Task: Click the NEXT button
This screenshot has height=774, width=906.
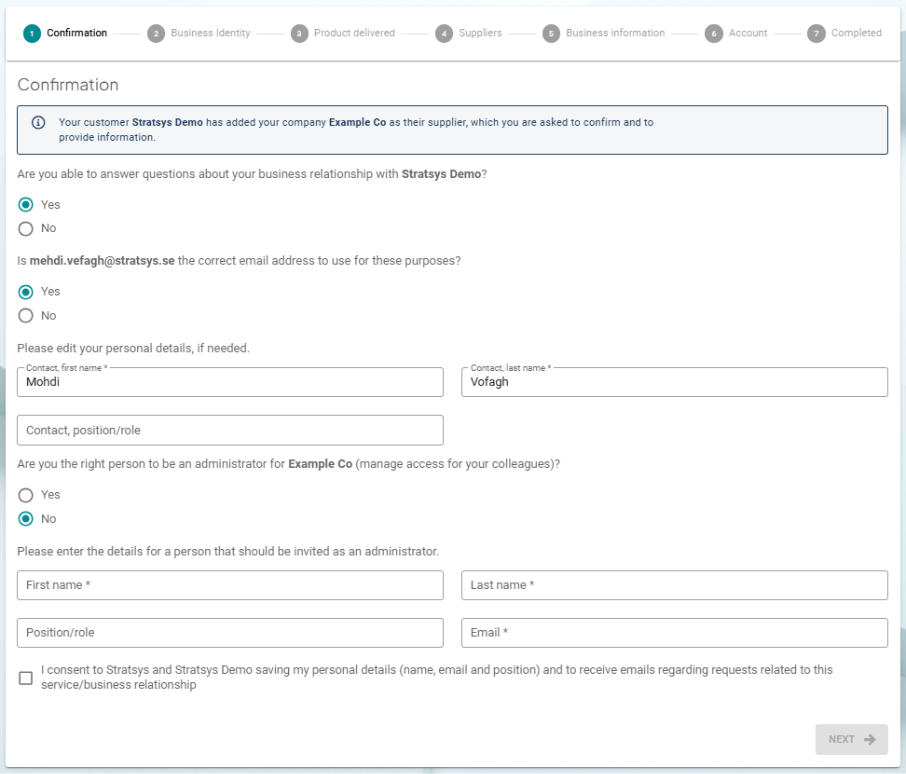Action: click(851, 739)
